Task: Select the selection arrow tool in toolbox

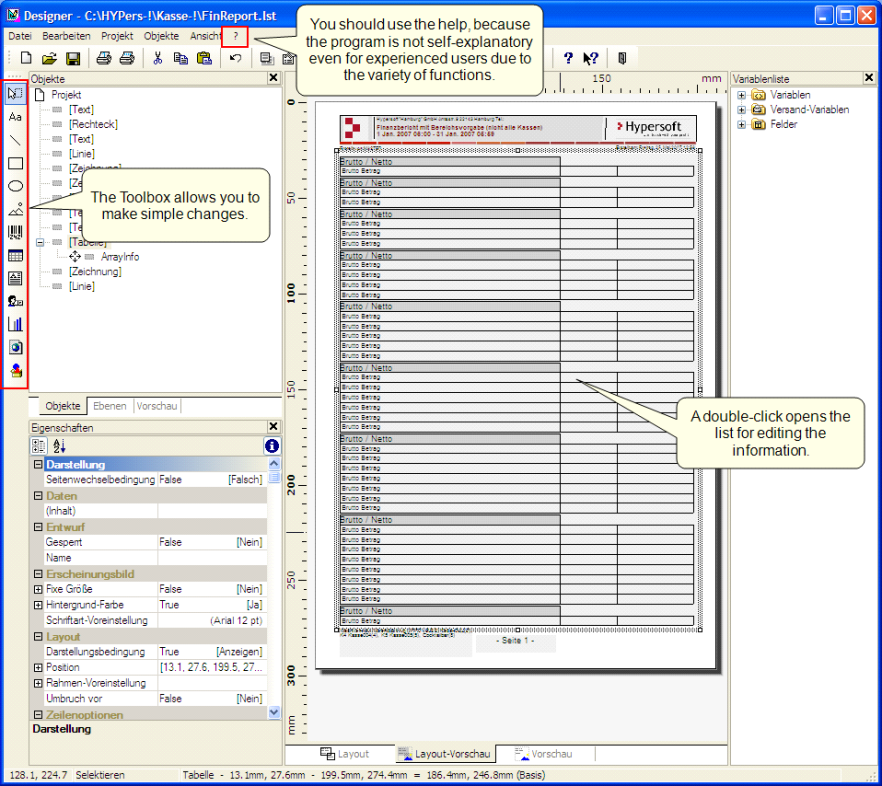Action: click(15, 93)
